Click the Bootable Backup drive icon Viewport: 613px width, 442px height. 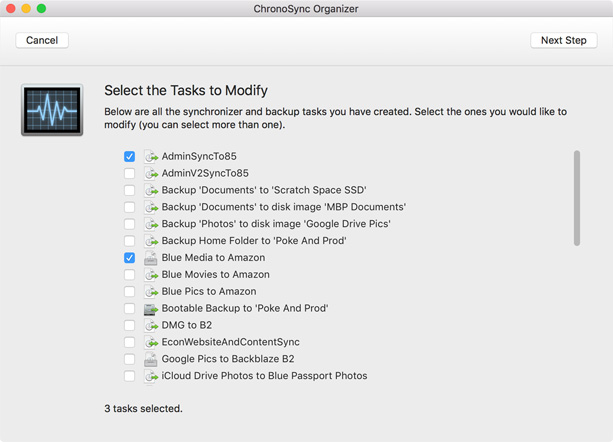pyautogui.click(x=151, y=309)
